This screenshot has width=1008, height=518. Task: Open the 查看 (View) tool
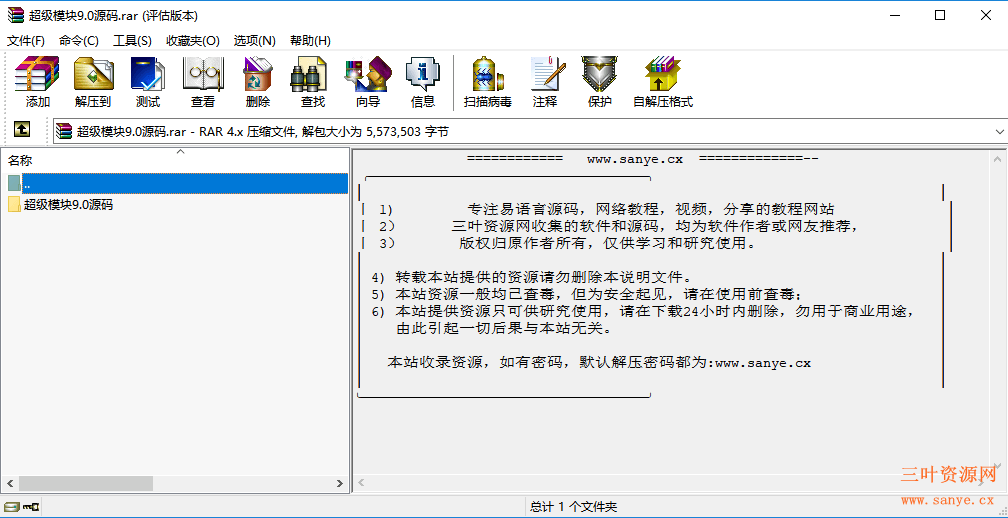[203, 82]
